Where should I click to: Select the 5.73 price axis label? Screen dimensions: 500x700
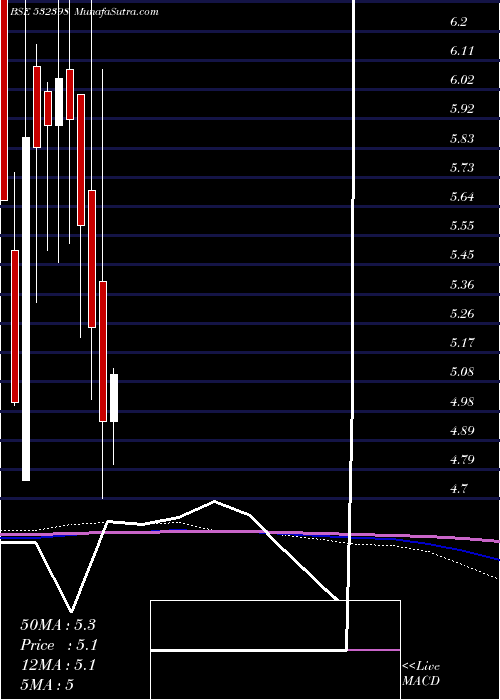(462, 167)
